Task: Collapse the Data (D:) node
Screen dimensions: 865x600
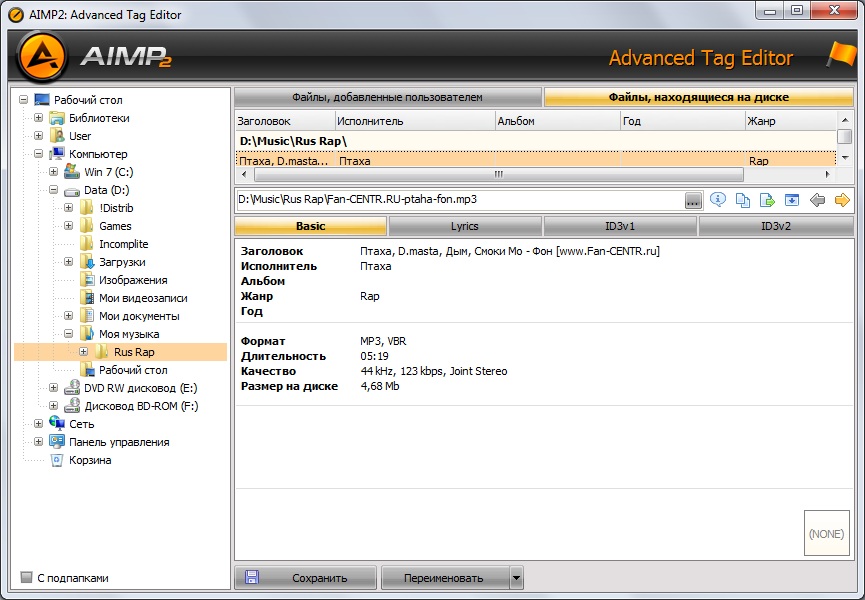Action: [x=53, y=190]
